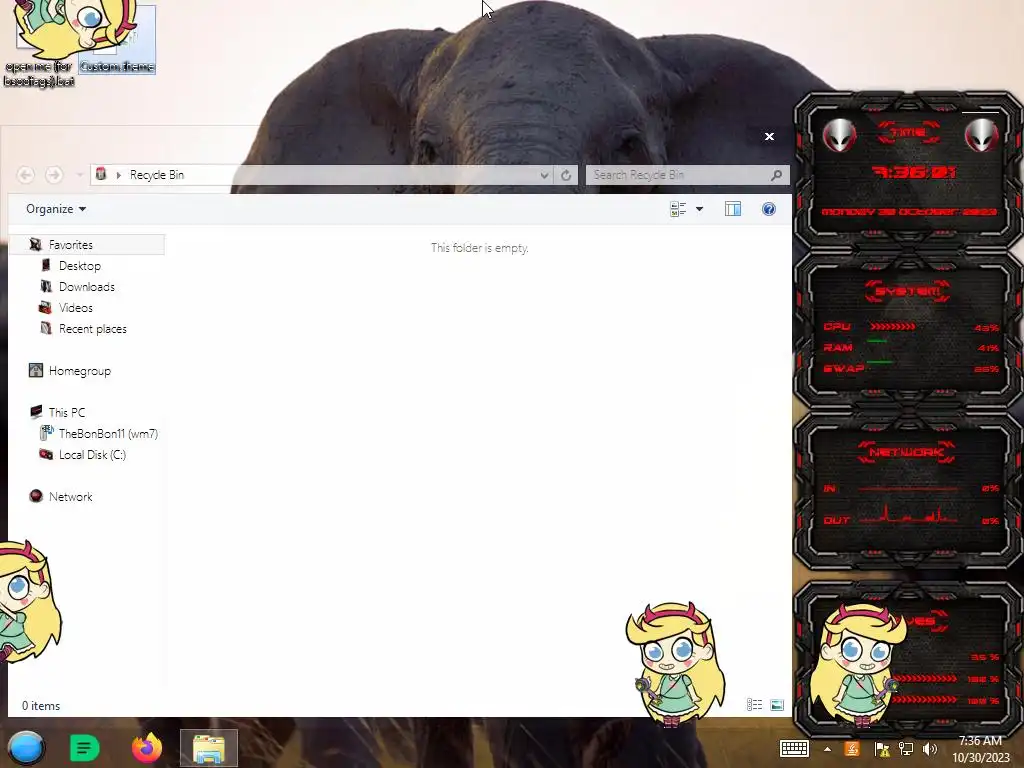1024x768 pixels.
Task: Change your view icon button
Action: pyautogui.click(x=678, y=209)
